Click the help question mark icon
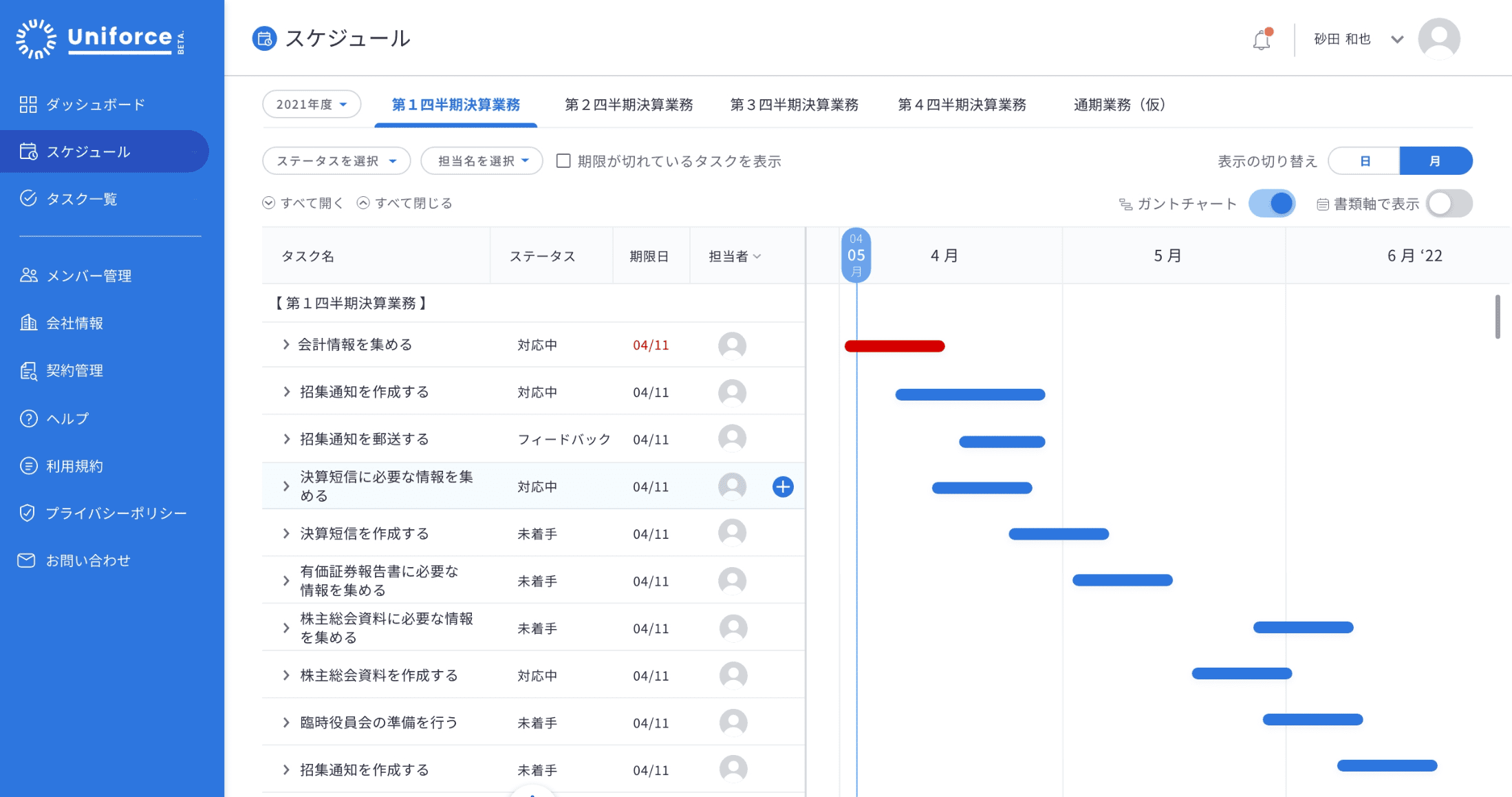The height and width of the screenshot is (797, 1512). [28, 418]
